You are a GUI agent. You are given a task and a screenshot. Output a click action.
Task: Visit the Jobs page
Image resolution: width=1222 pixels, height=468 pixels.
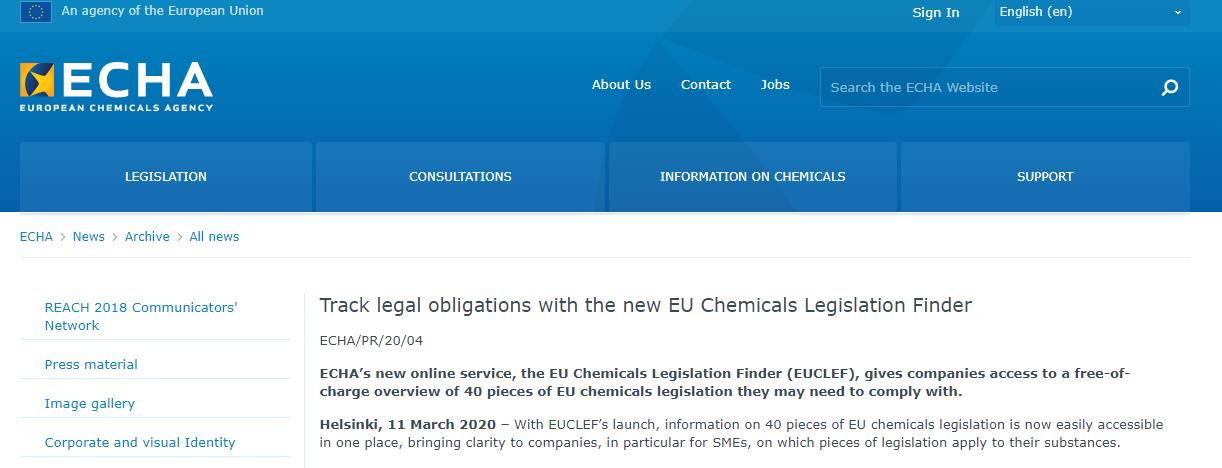coord(775,85)
